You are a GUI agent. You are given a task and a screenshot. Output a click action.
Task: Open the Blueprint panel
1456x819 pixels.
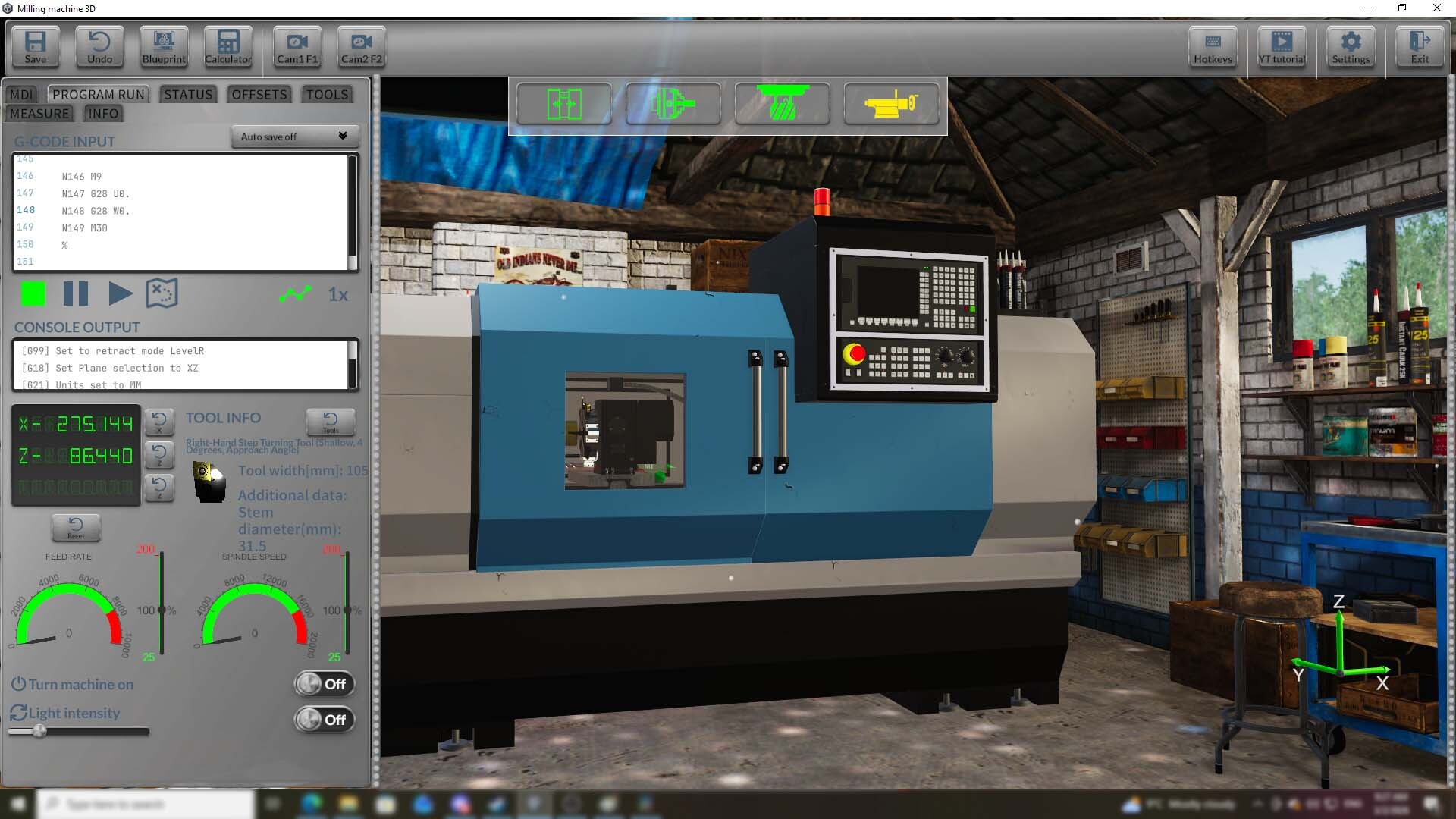[163, 46]
